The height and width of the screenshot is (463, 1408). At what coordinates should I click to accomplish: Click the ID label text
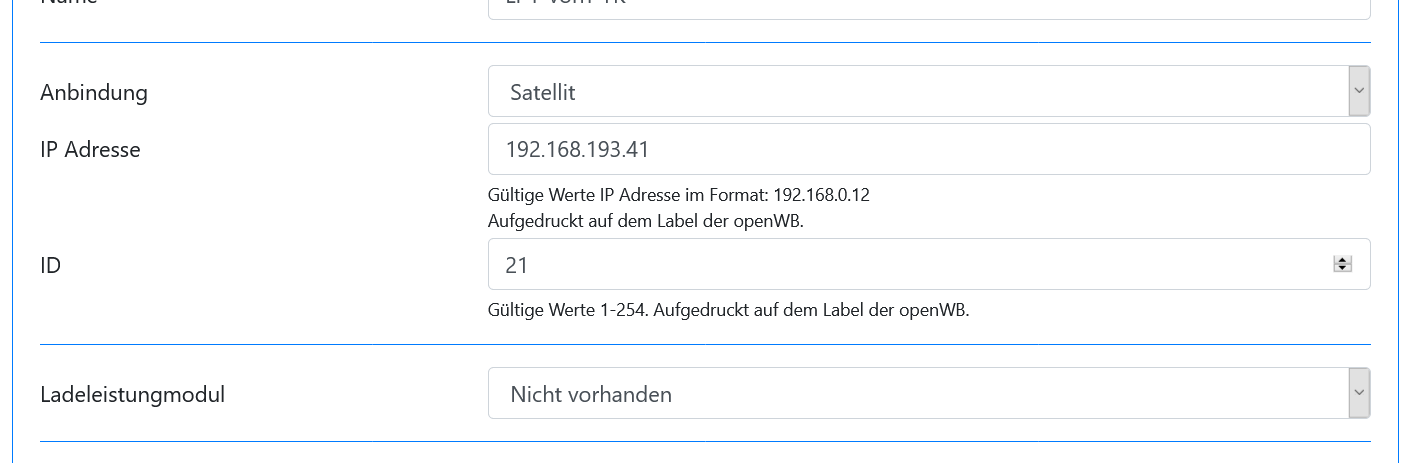click(51, 266)
